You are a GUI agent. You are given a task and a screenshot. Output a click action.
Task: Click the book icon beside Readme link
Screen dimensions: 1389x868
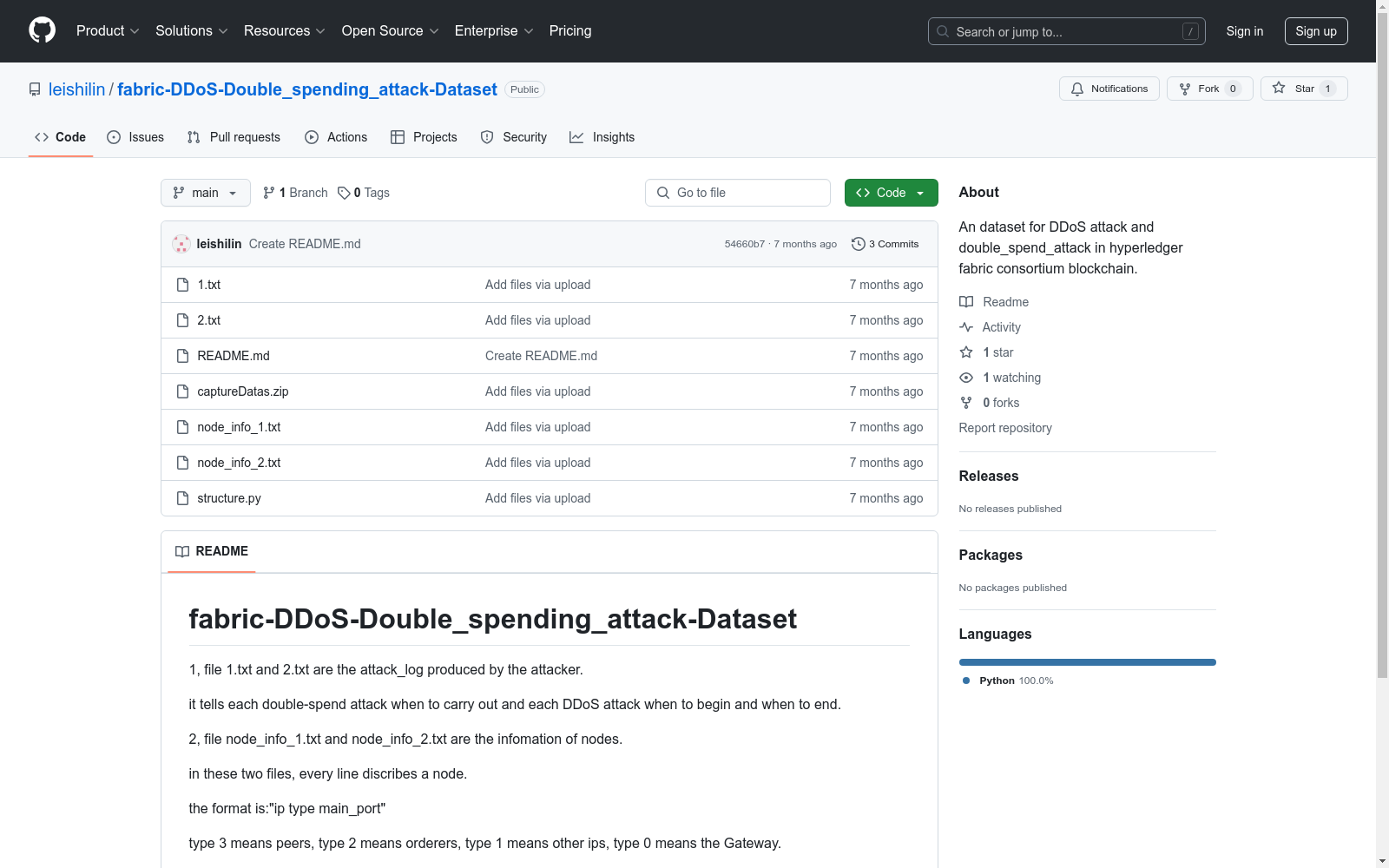(966, 302)
